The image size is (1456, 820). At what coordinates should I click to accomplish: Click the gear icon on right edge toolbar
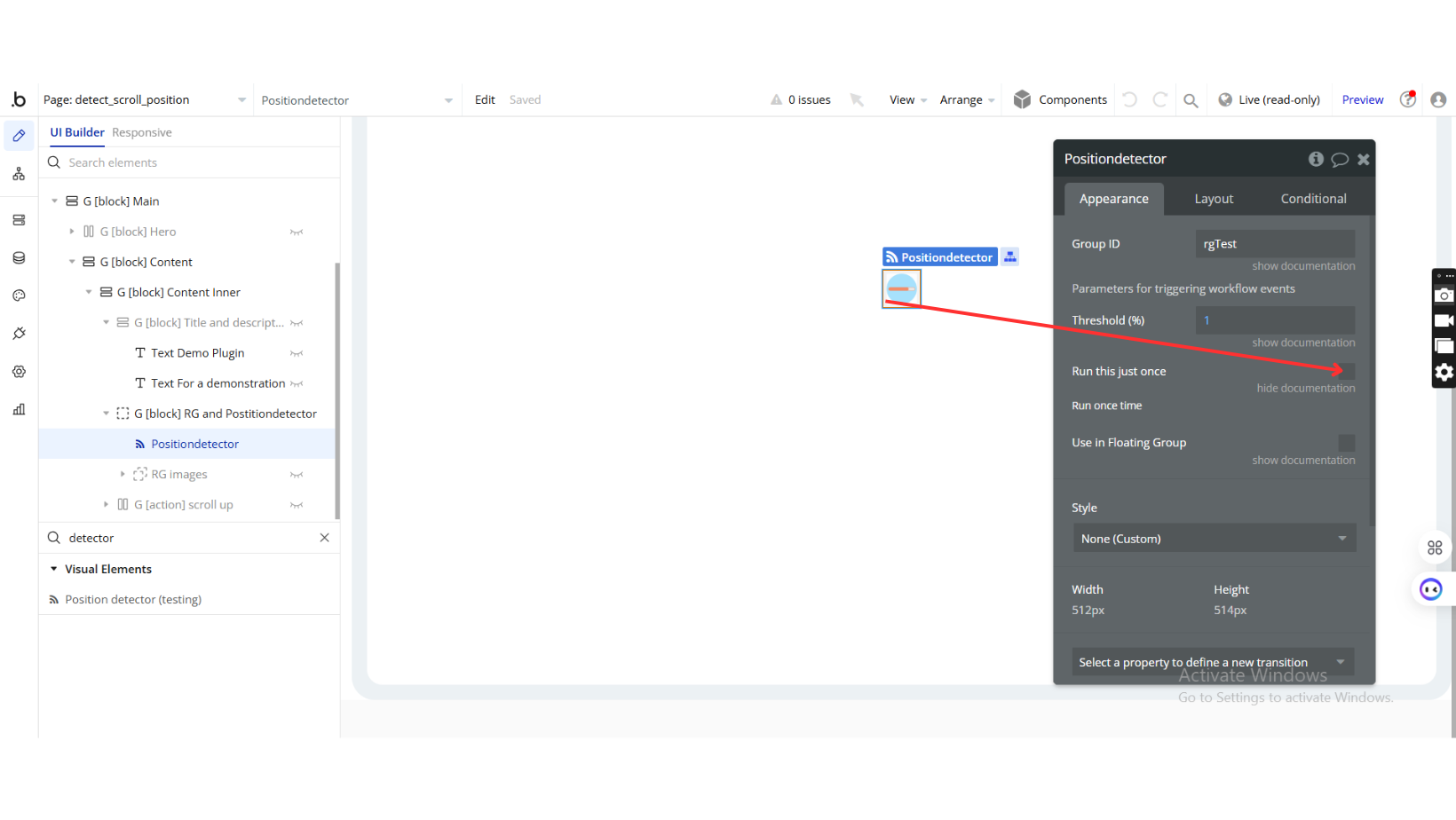click(x=1444, y=373)
